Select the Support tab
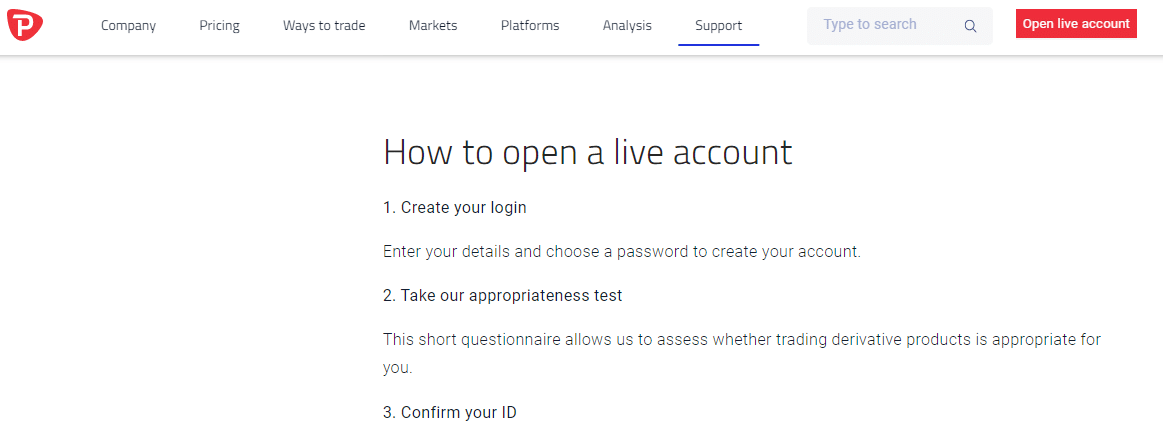 pos(719,26)
